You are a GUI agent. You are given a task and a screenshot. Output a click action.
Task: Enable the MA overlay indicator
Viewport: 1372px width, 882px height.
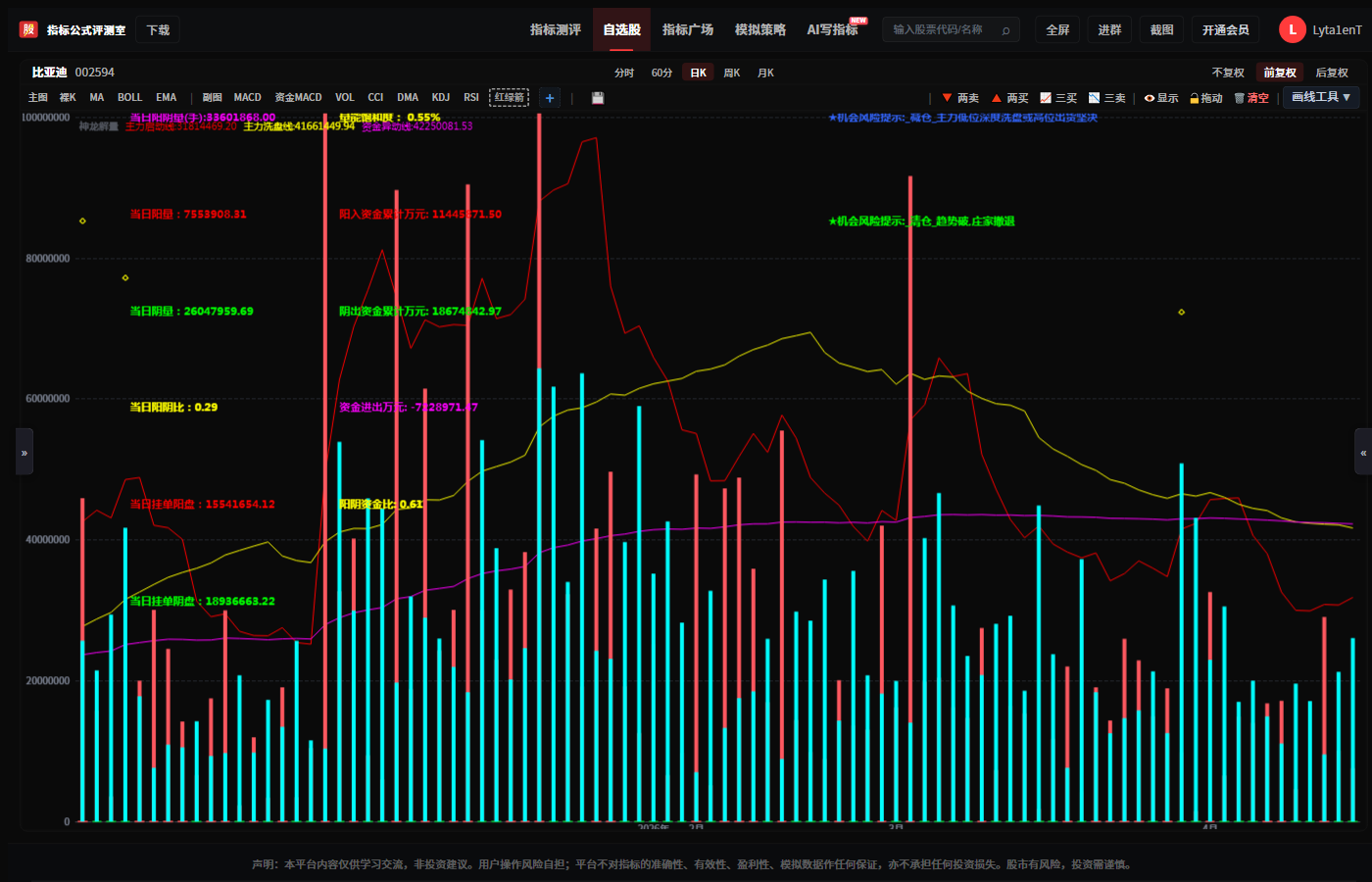[x=97, y=98]
